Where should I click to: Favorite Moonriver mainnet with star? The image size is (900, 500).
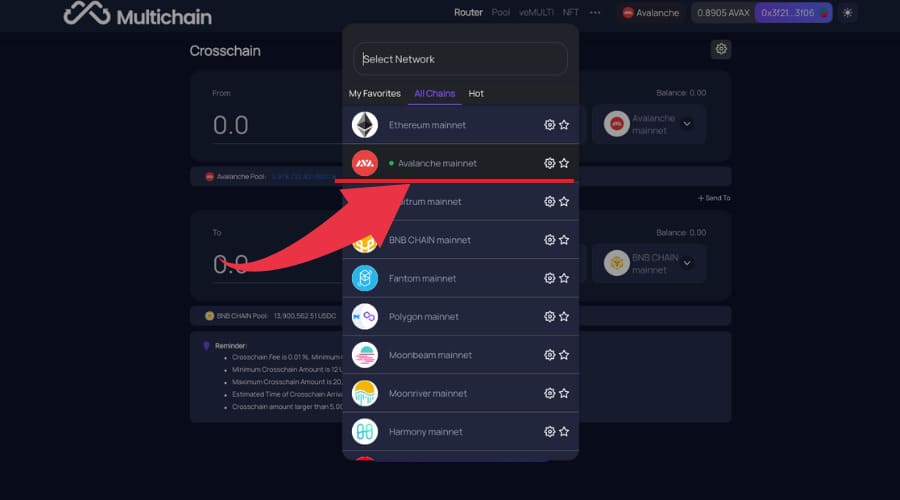coord(564,393)
